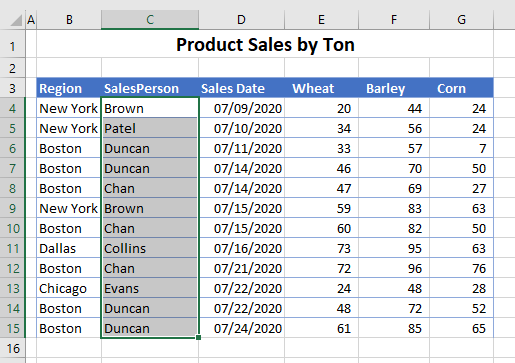Click the SalesPerson header cell
515x363 pixels.
pyautogui.click(x=150, y=88)
